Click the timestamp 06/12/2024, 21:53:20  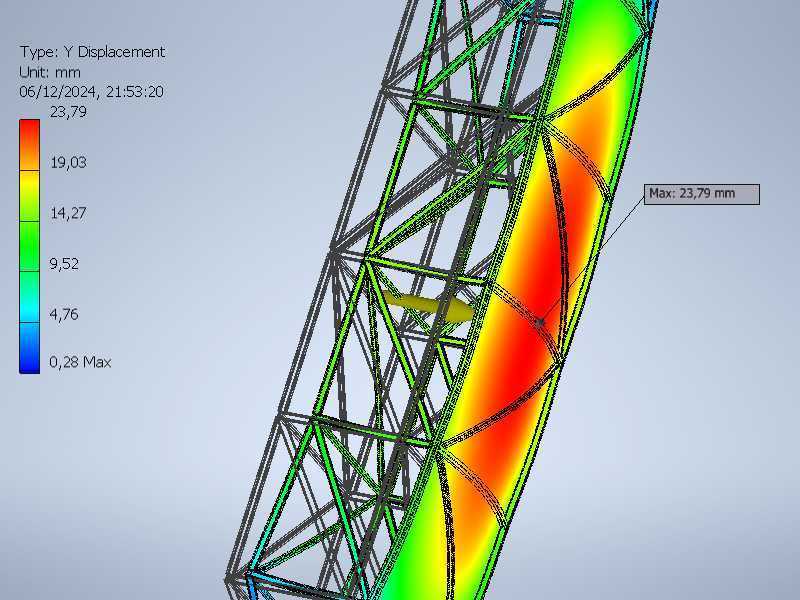(x=91, y=92)
